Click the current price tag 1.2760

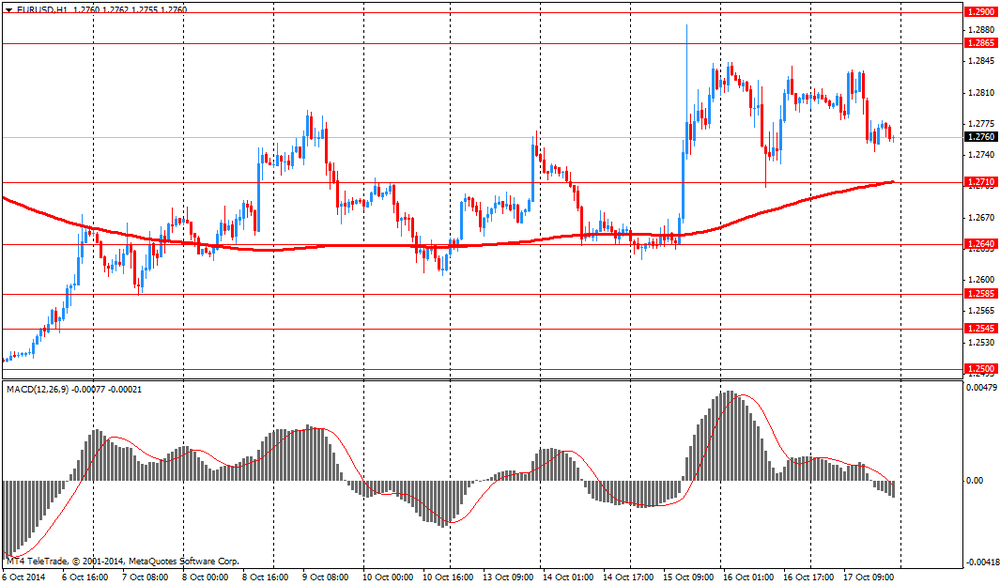click(980, 137)
